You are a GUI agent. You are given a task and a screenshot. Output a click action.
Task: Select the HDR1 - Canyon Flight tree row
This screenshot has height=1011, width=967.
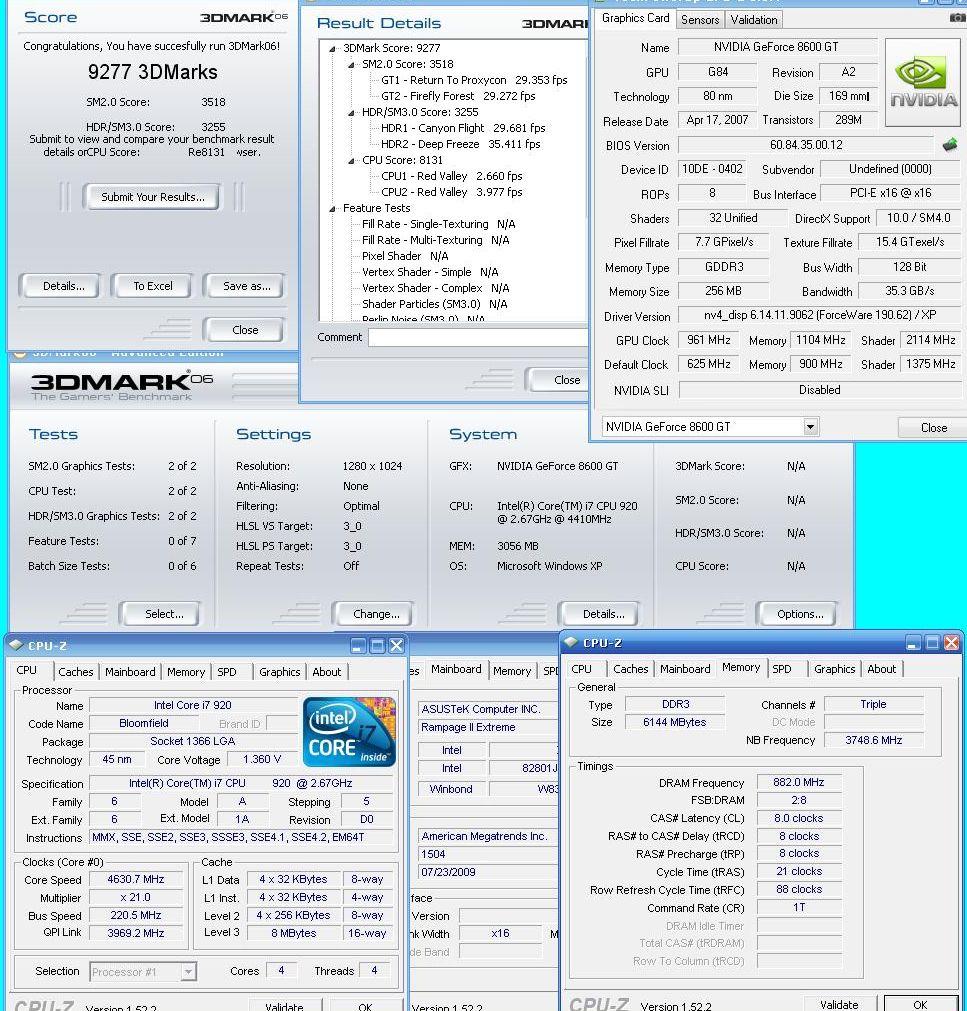click(462, 128)
